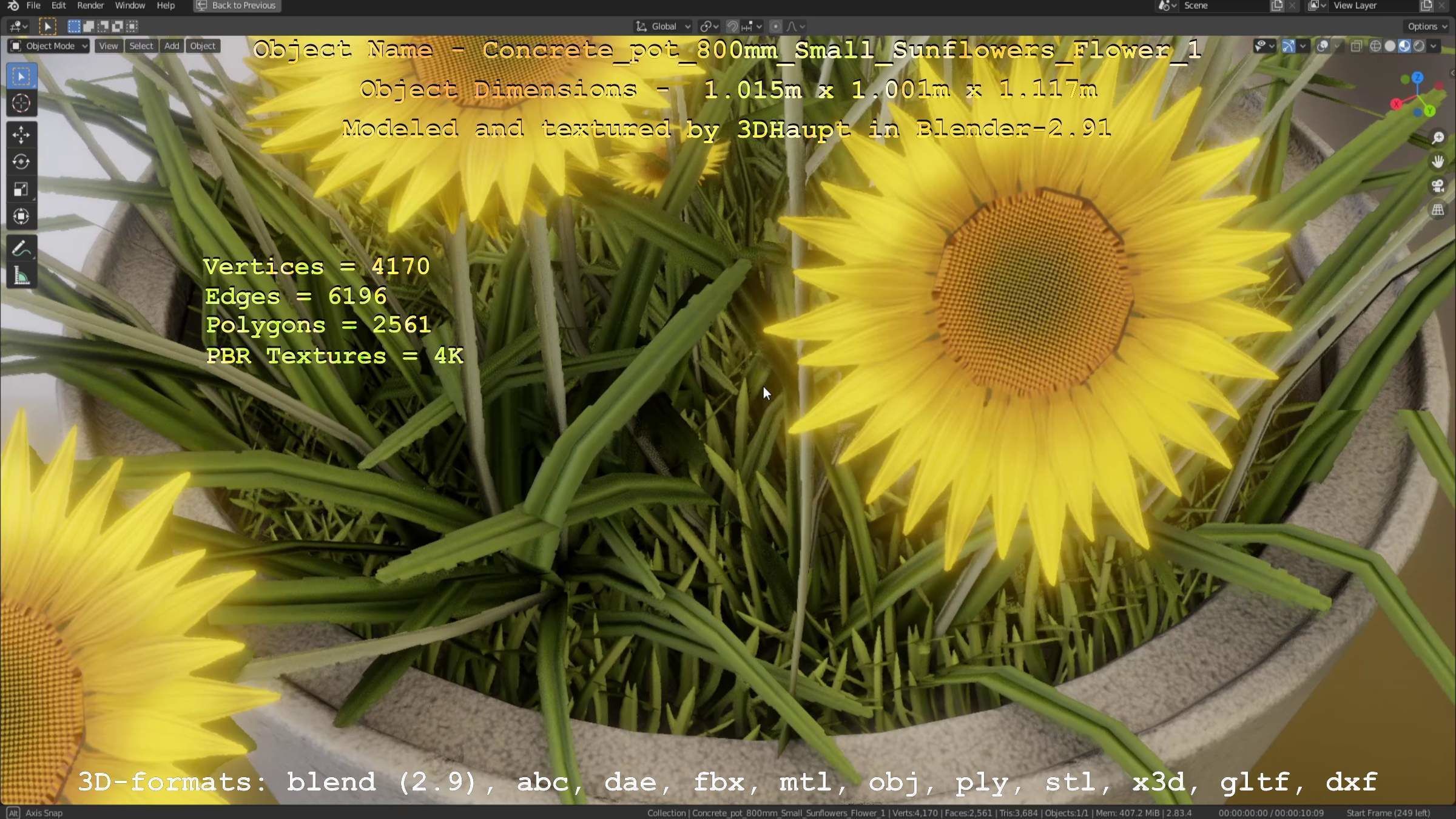Screen dimensions: 1456x819
Task: Toggle the camera view icon
Action: 1438,186
